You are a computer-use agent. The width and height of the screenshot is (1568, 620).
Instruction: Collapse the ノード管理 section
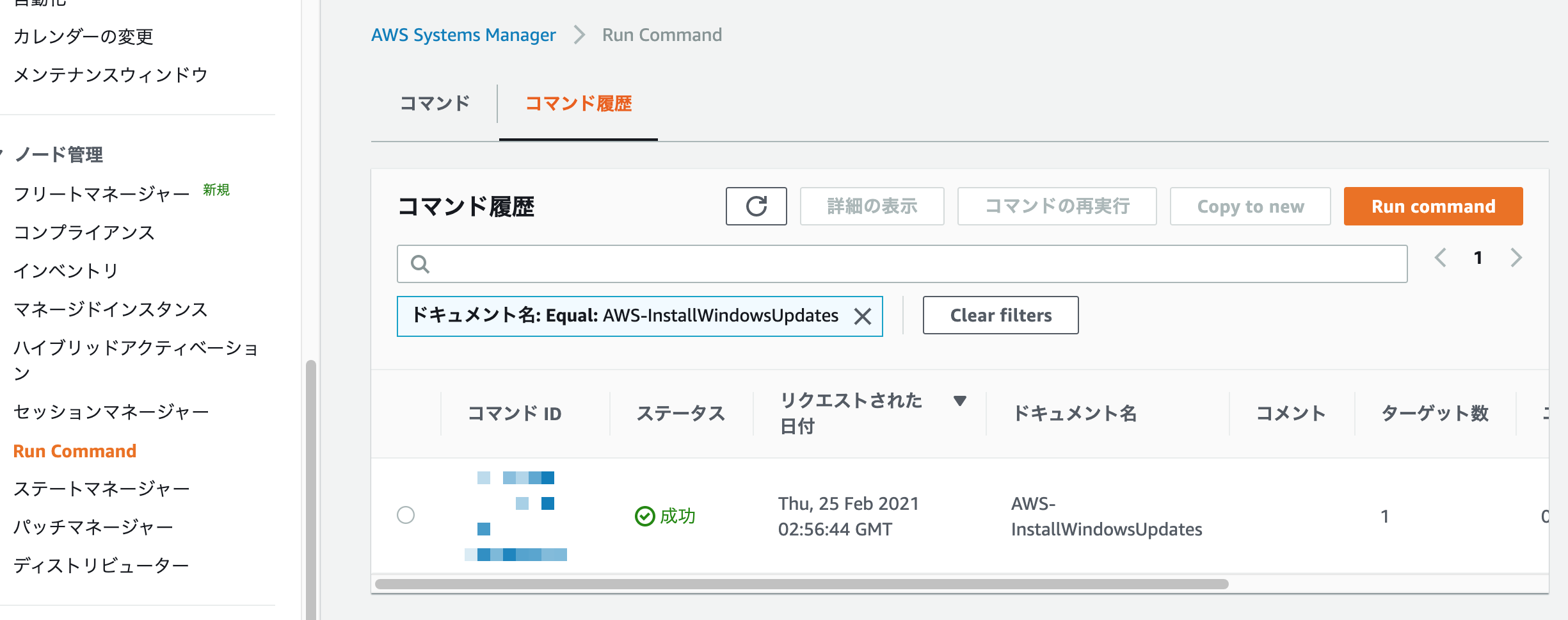(3, 154)
